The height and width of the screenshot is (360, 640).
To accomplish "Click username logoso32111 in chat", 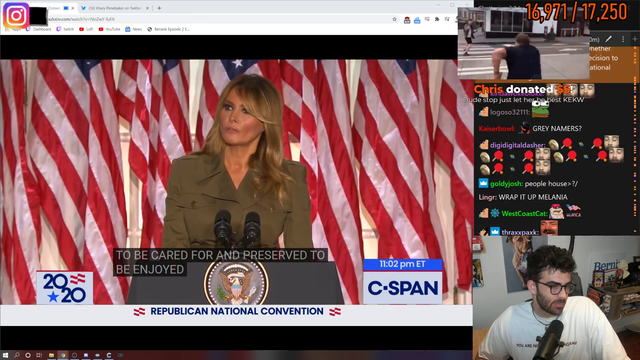I will (x=510, y=112).
